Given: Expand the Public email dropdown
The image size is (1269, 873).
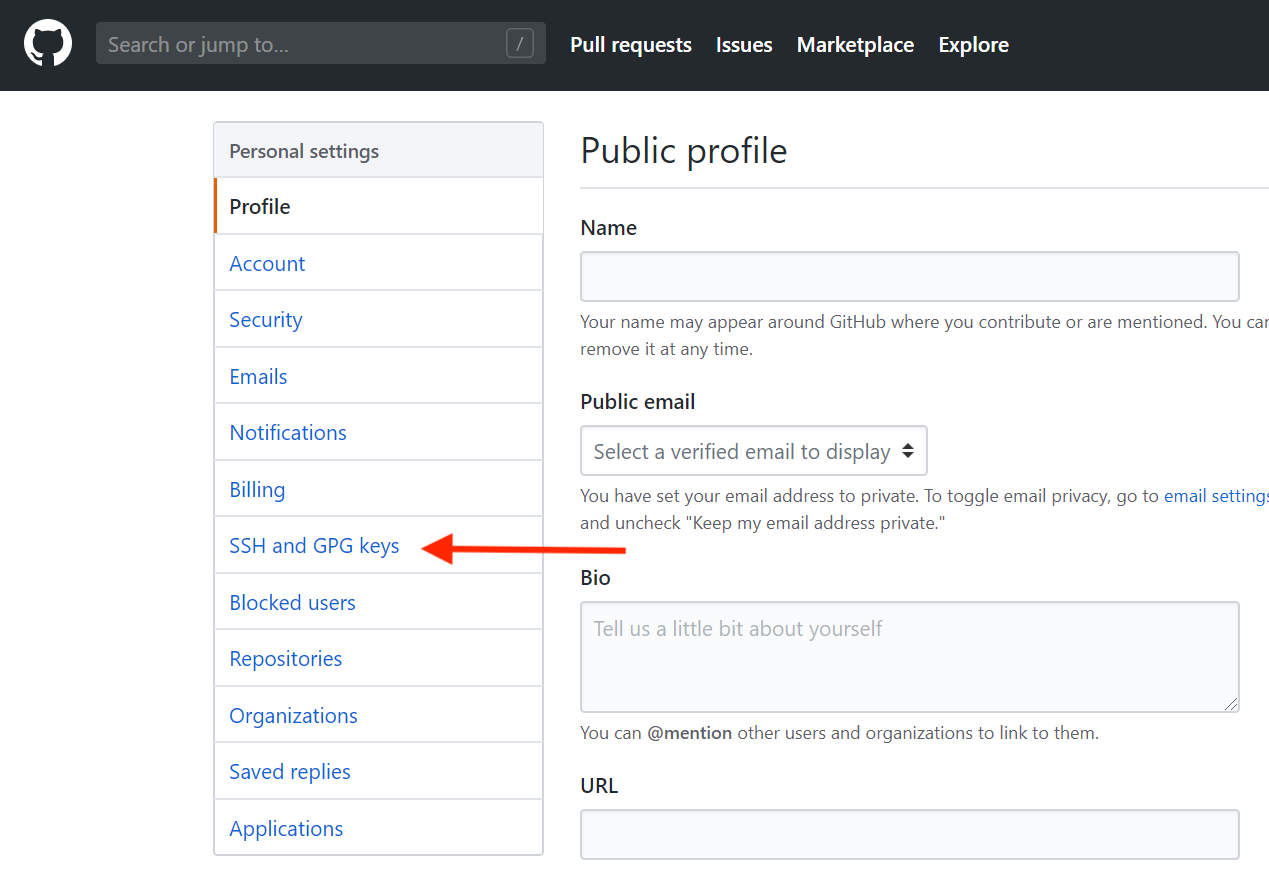Looking at the screenshot, I should coord(753,451).
